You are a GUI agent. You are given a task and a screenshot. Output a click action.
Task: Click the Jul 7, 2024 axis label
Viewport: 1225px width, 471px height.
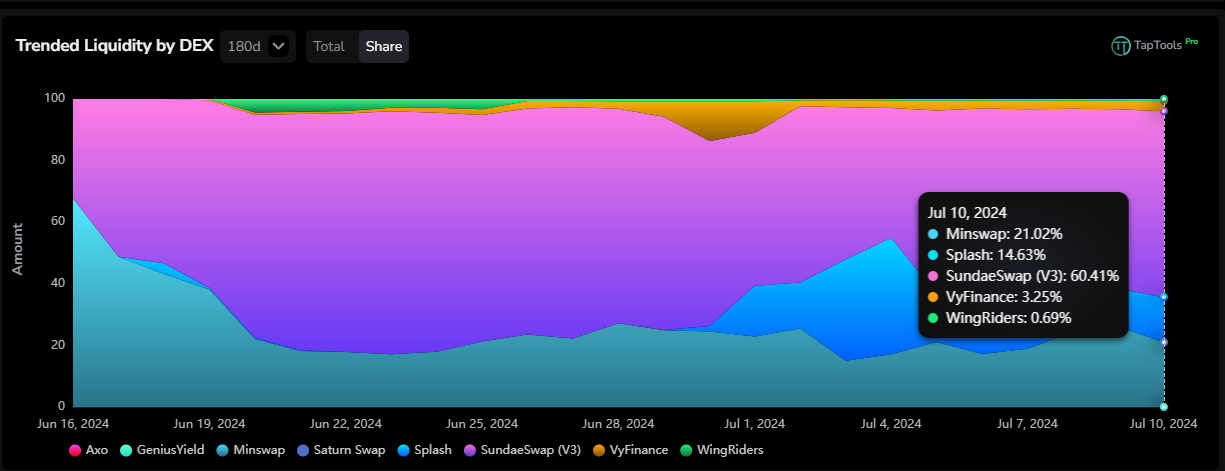pyautogui.click(x=1028, y=424)
